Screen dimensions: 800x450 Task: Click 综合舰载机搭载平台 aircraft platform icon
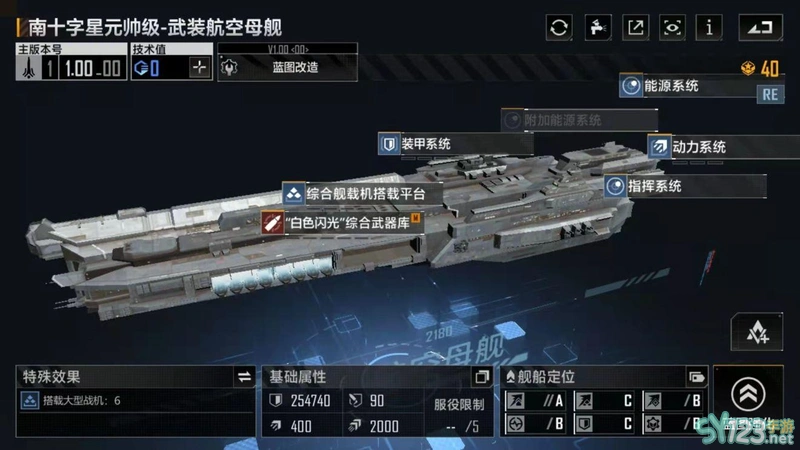point(293,194)
